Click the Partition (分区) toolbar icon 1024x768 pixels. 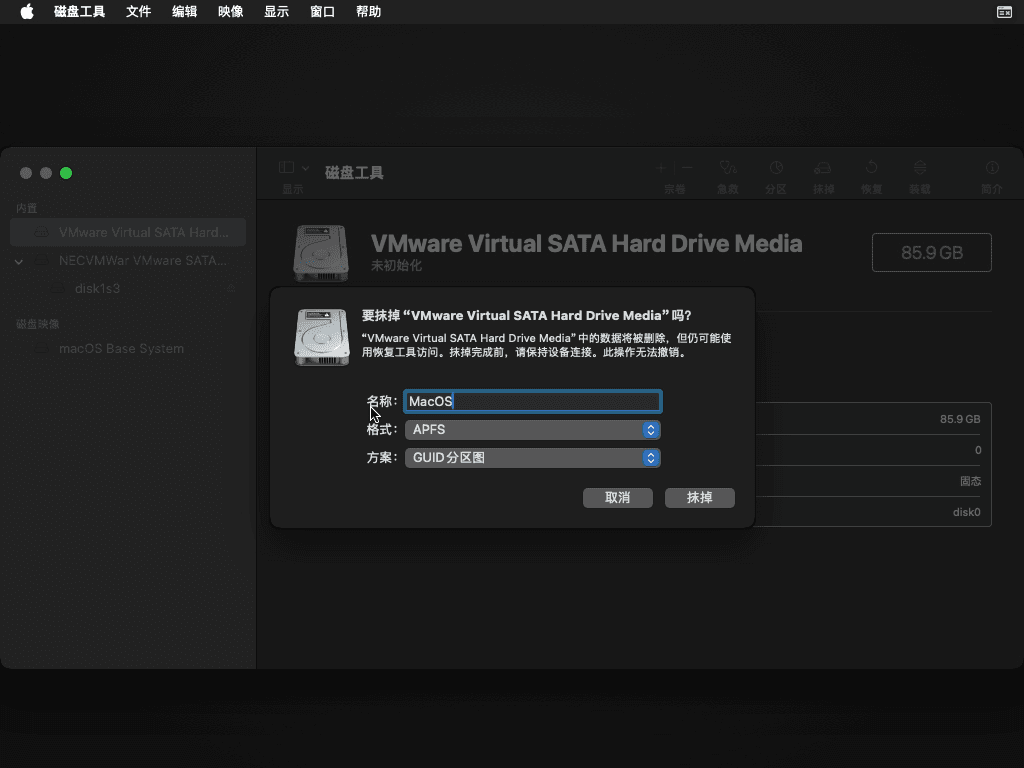pos(776,169)
